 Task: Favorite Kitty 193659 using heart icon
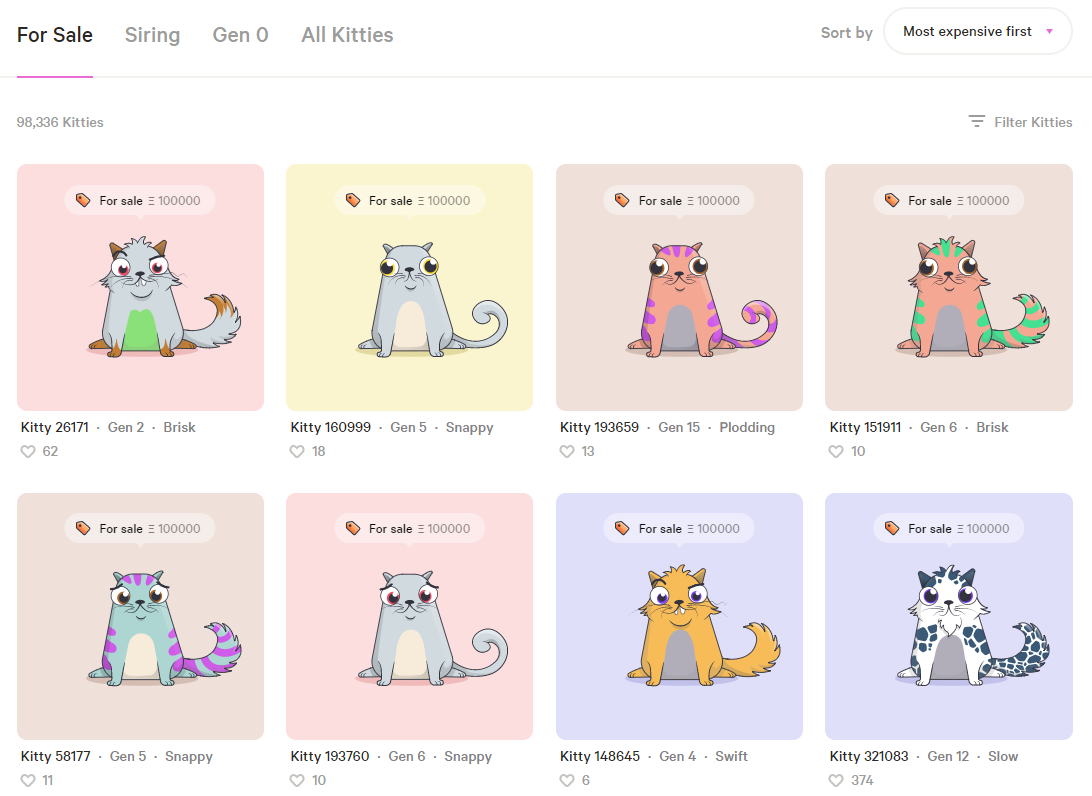click(567, 451)
